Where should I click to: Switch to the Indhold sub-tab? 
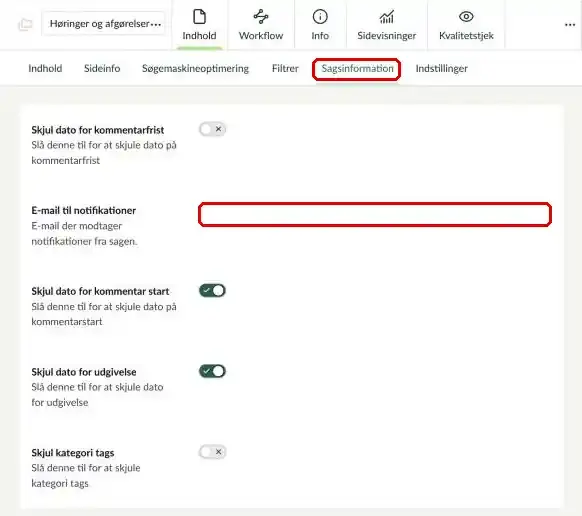point(45,68)
